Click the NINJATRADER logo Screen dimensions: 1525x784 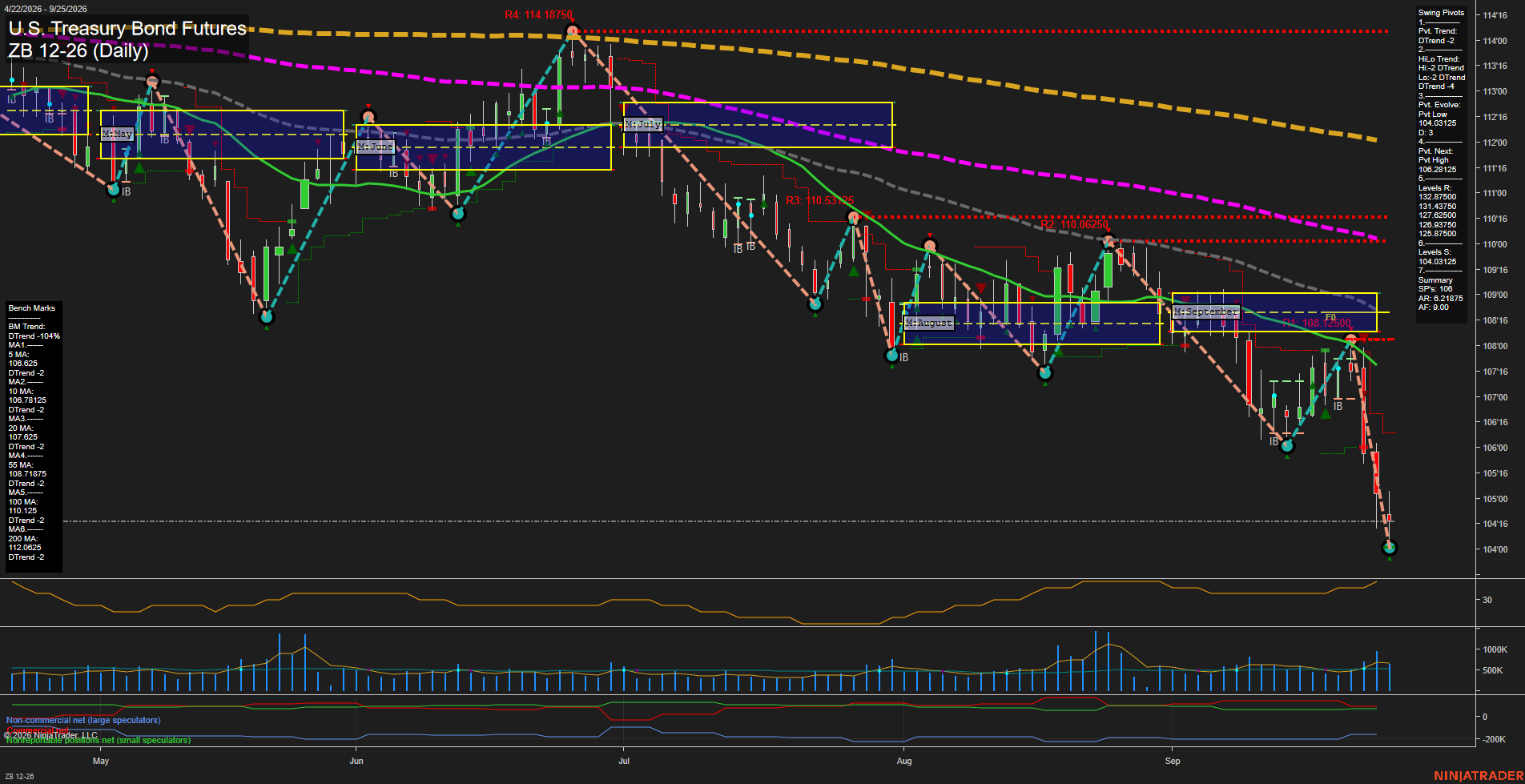[x=1478, y=776]
